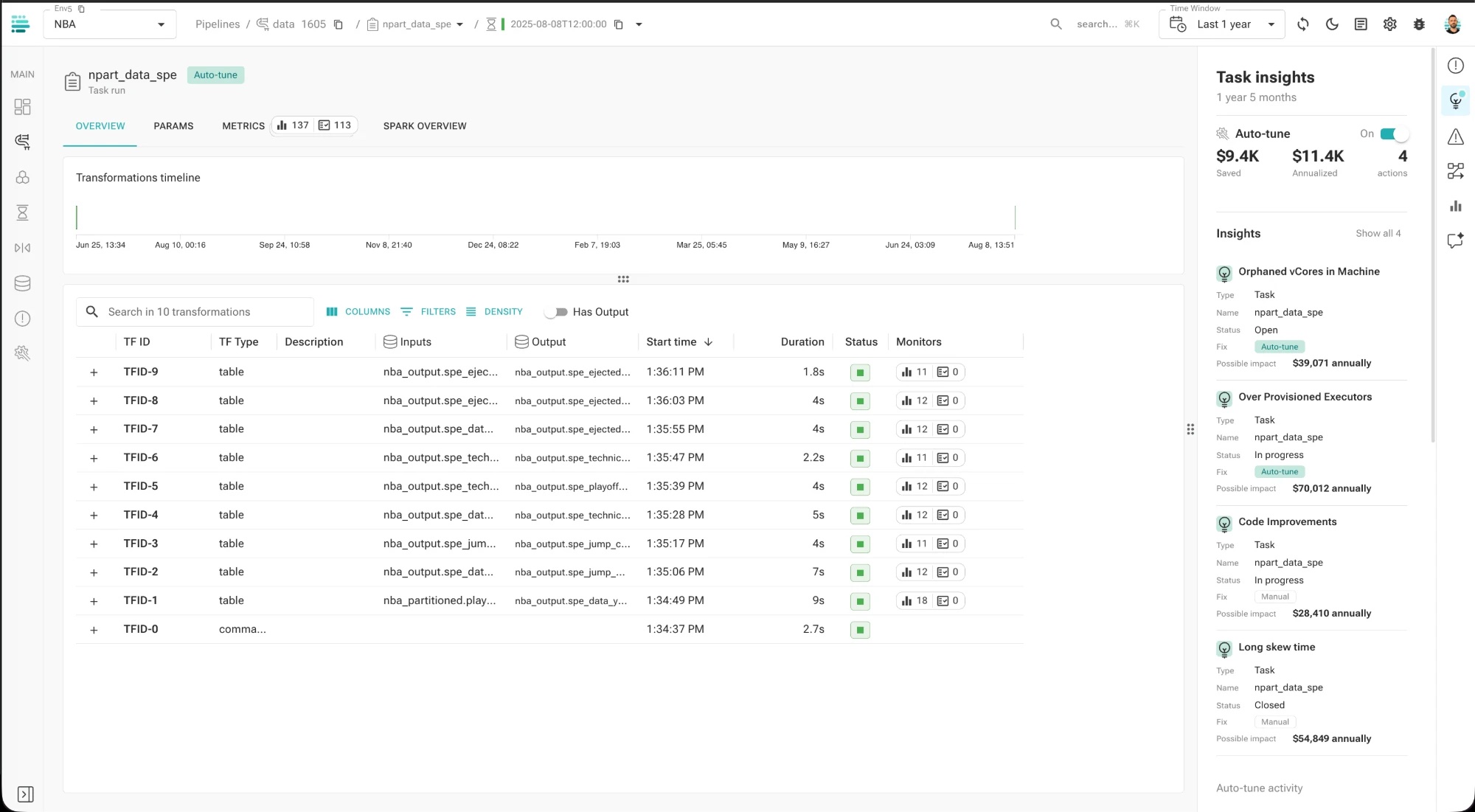Viewport: 1475px width, 812px height.
Task: Open the database icon in left sidebar
Action: click(23, 283)
